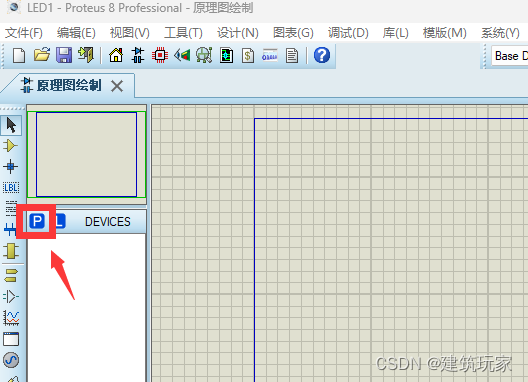Open the 3D Visualizer icon
The width and height of the screenshot is (528, 382).
182,55
